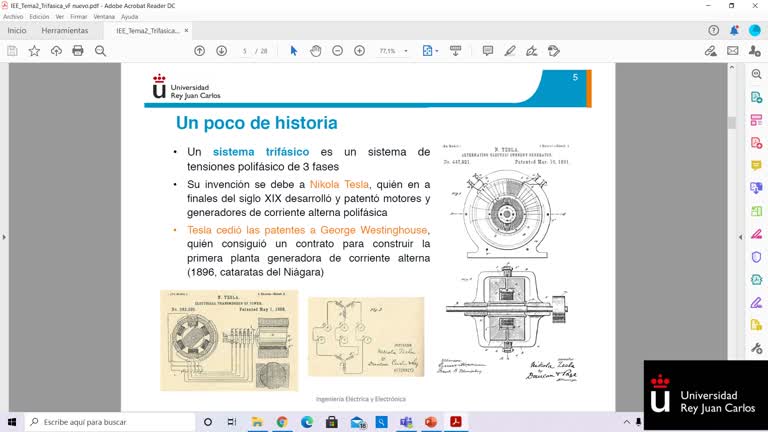This screenshot has width=768, height=432.
Task: Open Microsoft Teams from taskbar
Action: coord(406,422)
